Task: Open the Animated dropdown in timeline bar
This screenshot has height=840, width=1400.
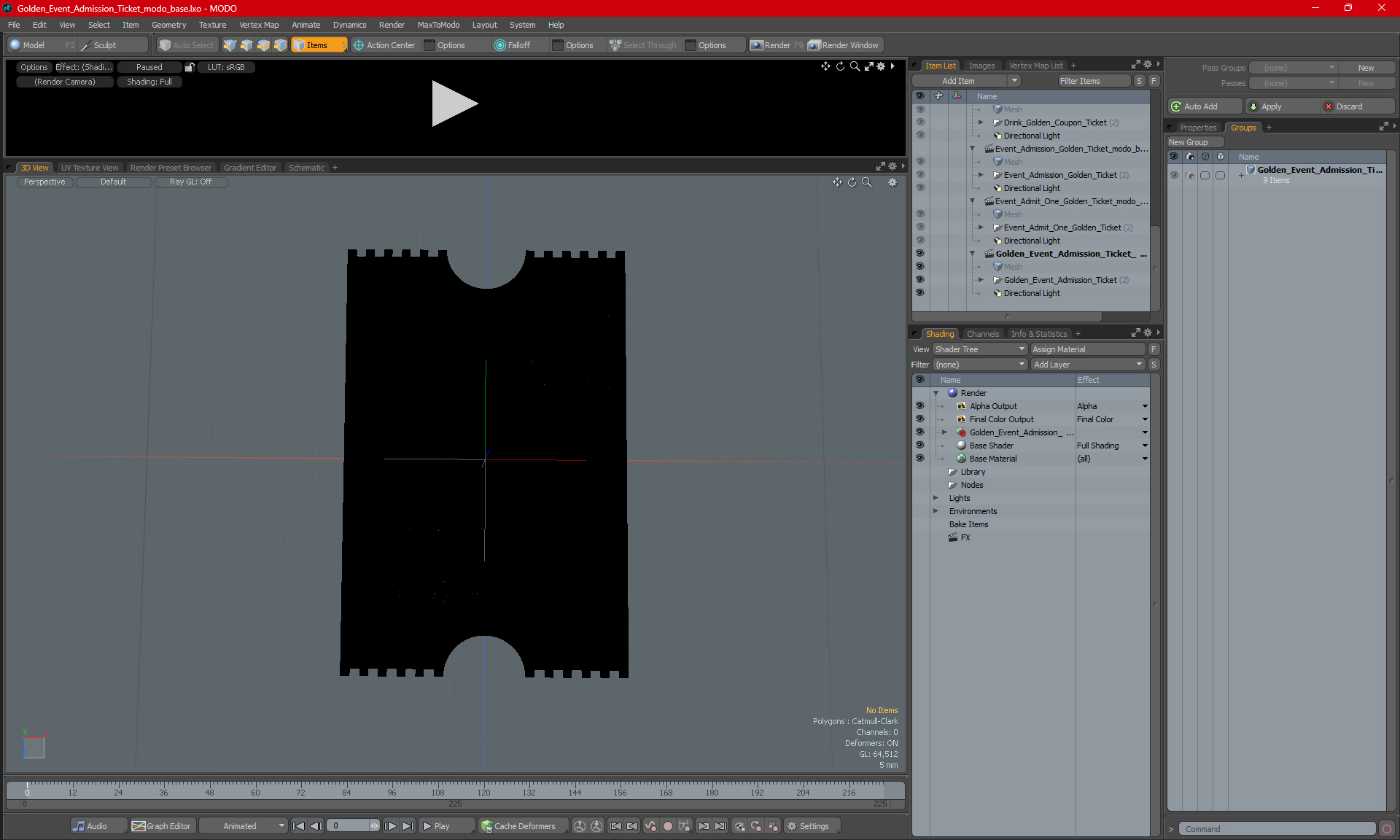Action: tap(244, 826)
